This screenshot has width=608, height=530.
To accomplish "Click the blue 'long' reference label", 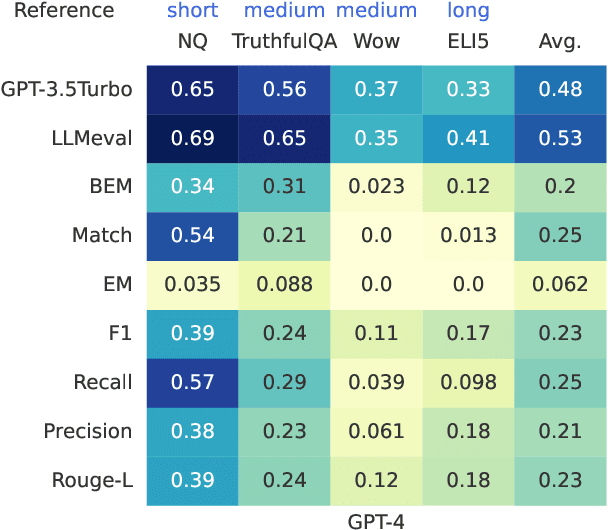I will point(468,12).
